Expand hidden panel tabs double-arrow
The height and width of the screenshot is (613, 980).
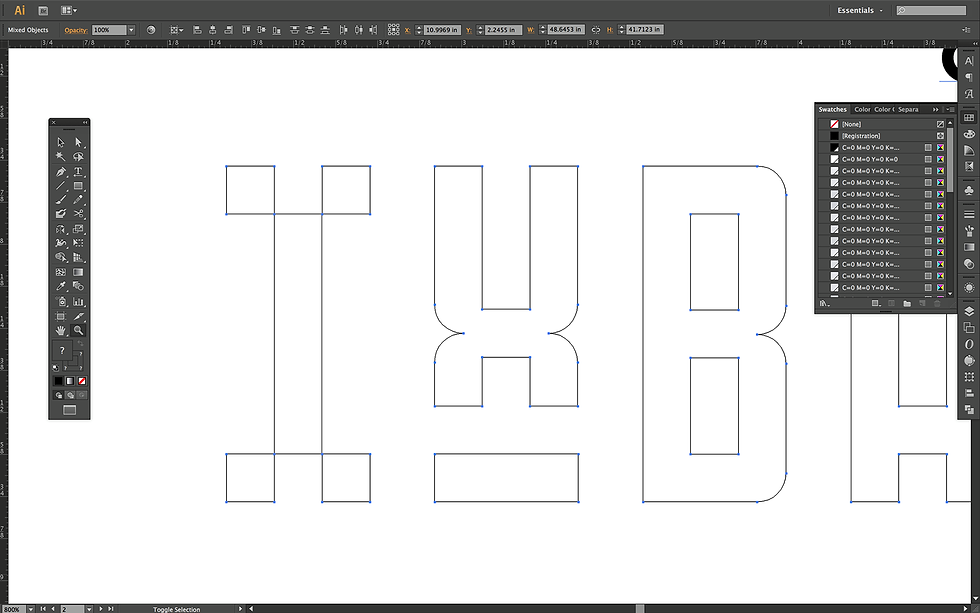click(936, 109)
